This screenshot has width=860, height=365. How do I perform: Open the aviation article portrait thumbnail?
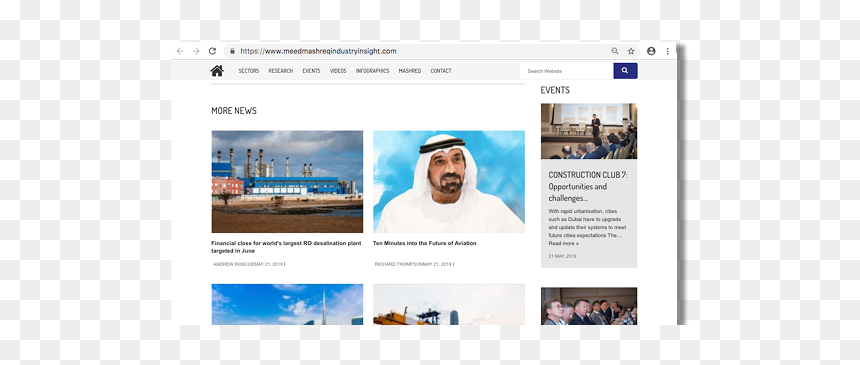coord(449,182)
